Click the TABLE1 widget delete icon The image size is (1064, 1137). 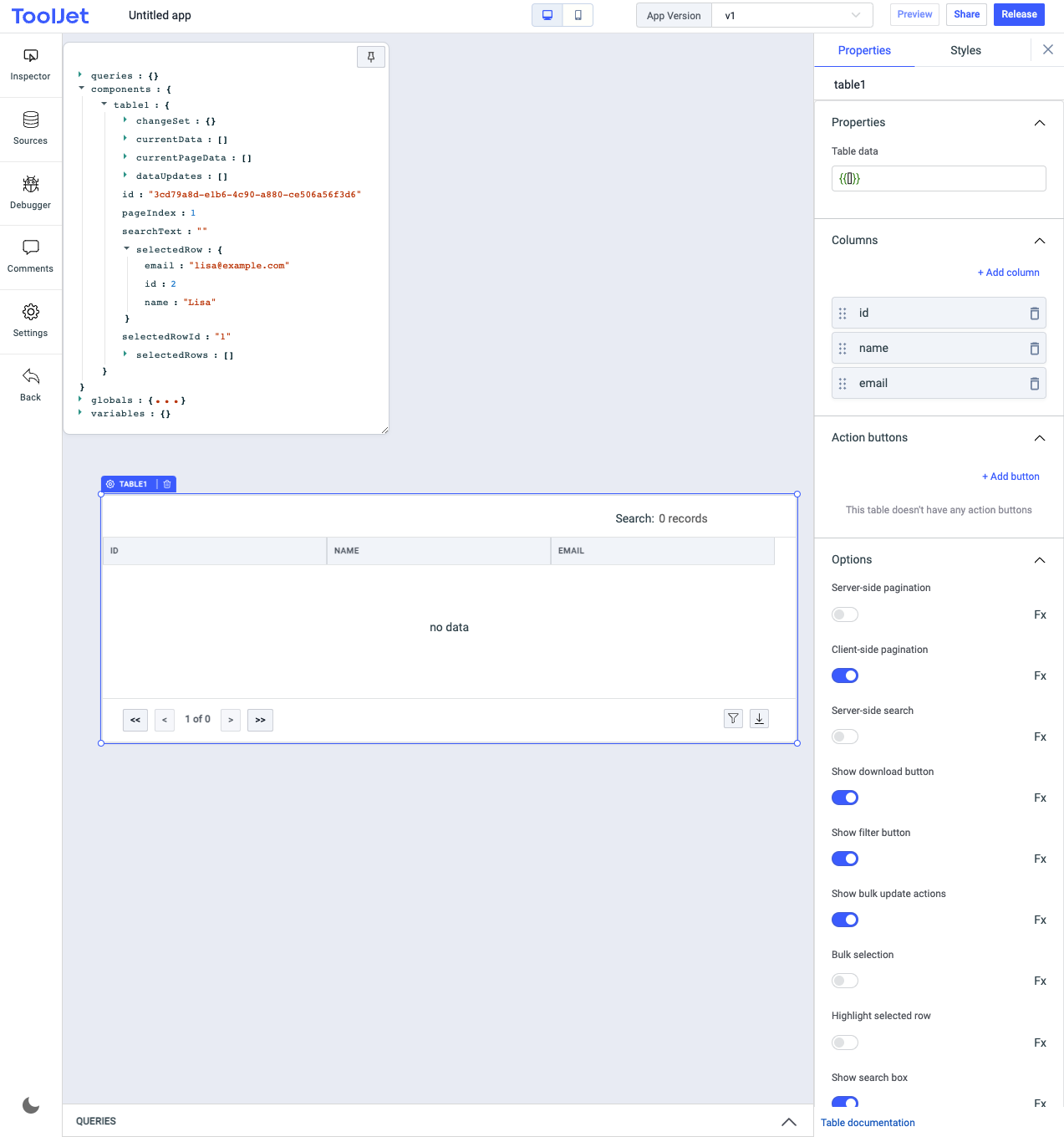coord(167,484)
